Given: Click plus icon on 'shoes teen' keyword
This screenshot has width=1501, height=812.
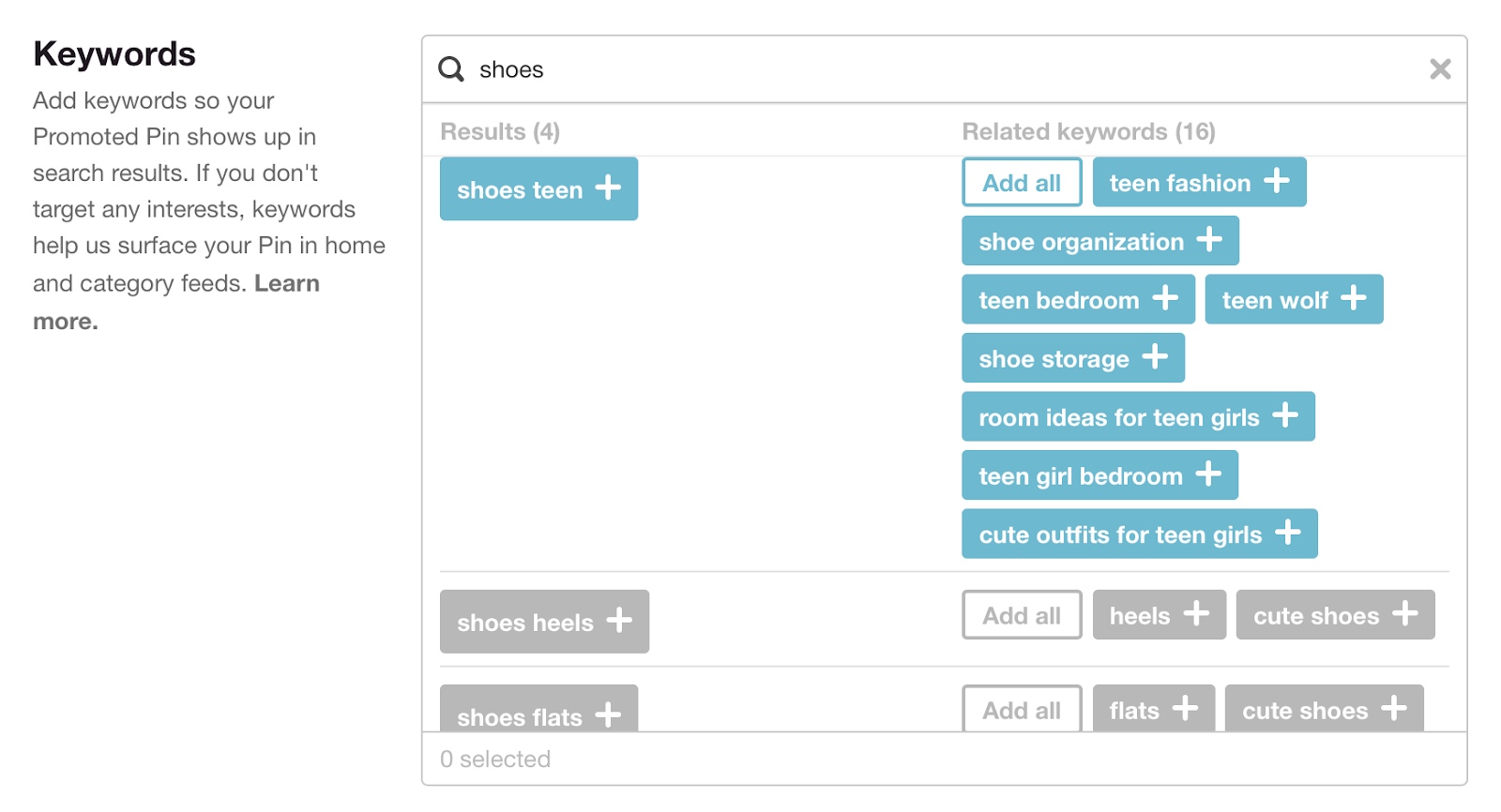Looking at the screenshot, I should [x=608, y=188].
